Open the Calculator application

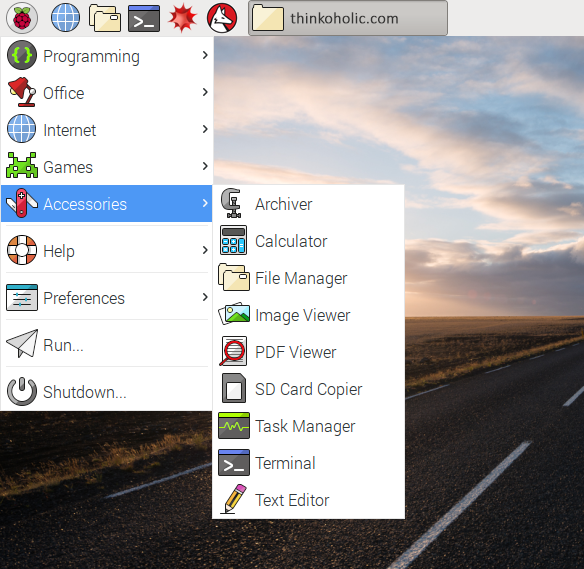[x=308, y=241]
